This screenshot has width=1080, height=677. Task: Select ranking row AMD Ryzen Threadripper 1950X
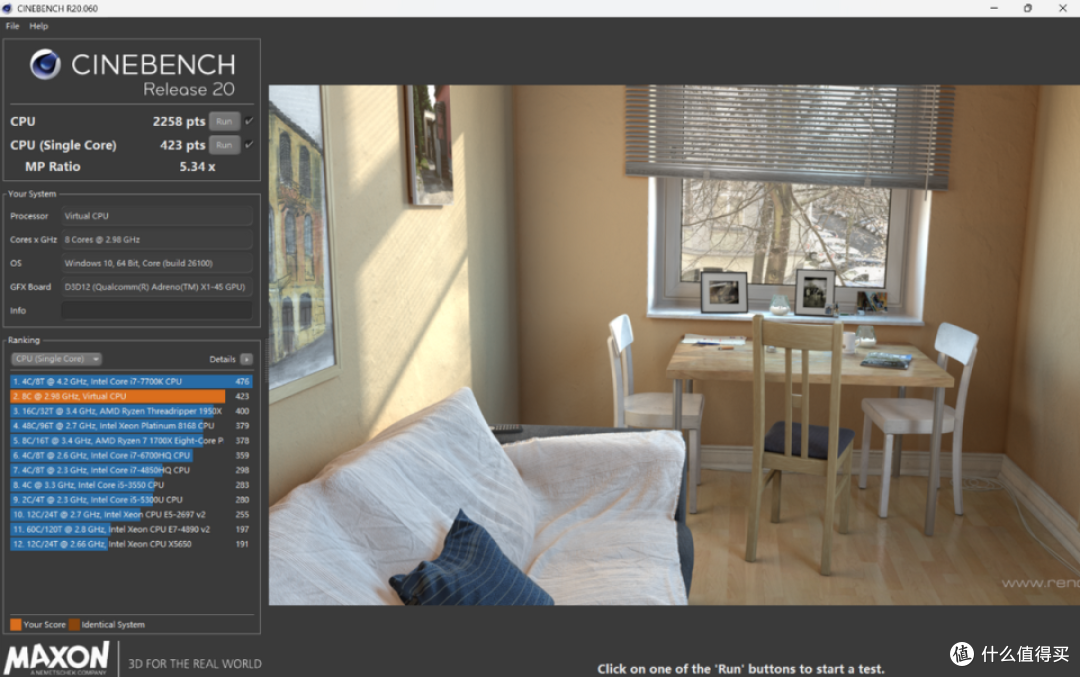click(x=131, y=411)
